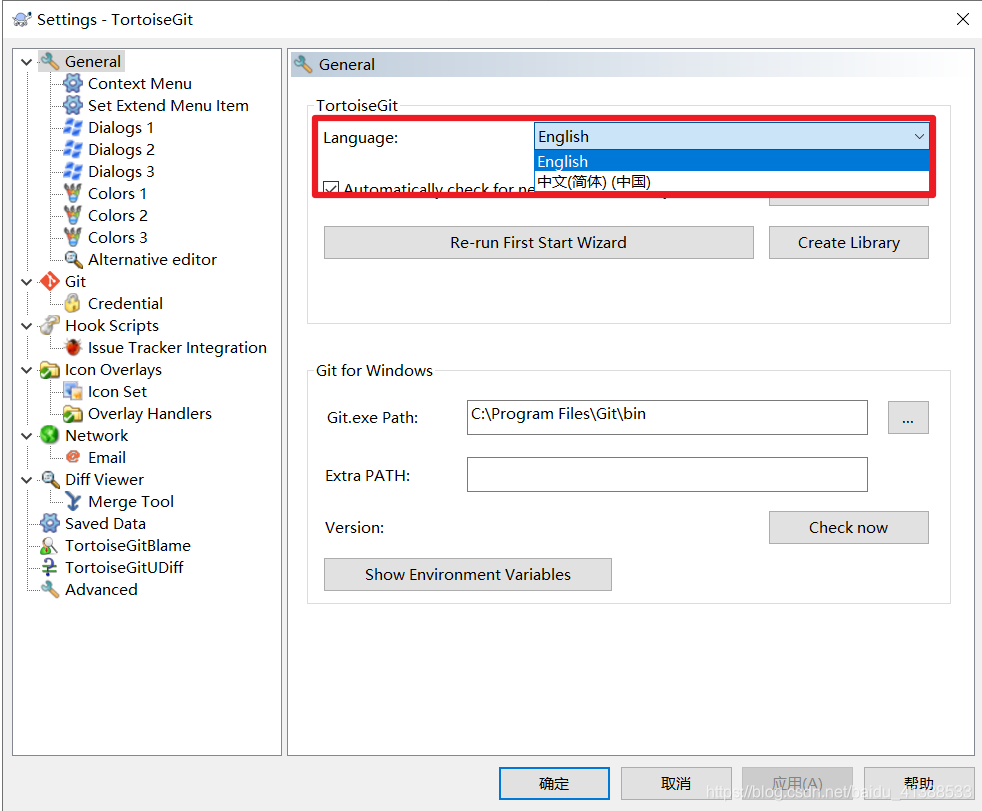Click Show Environment Variables button
982x811 pixels.
click(x=468, y=574)
